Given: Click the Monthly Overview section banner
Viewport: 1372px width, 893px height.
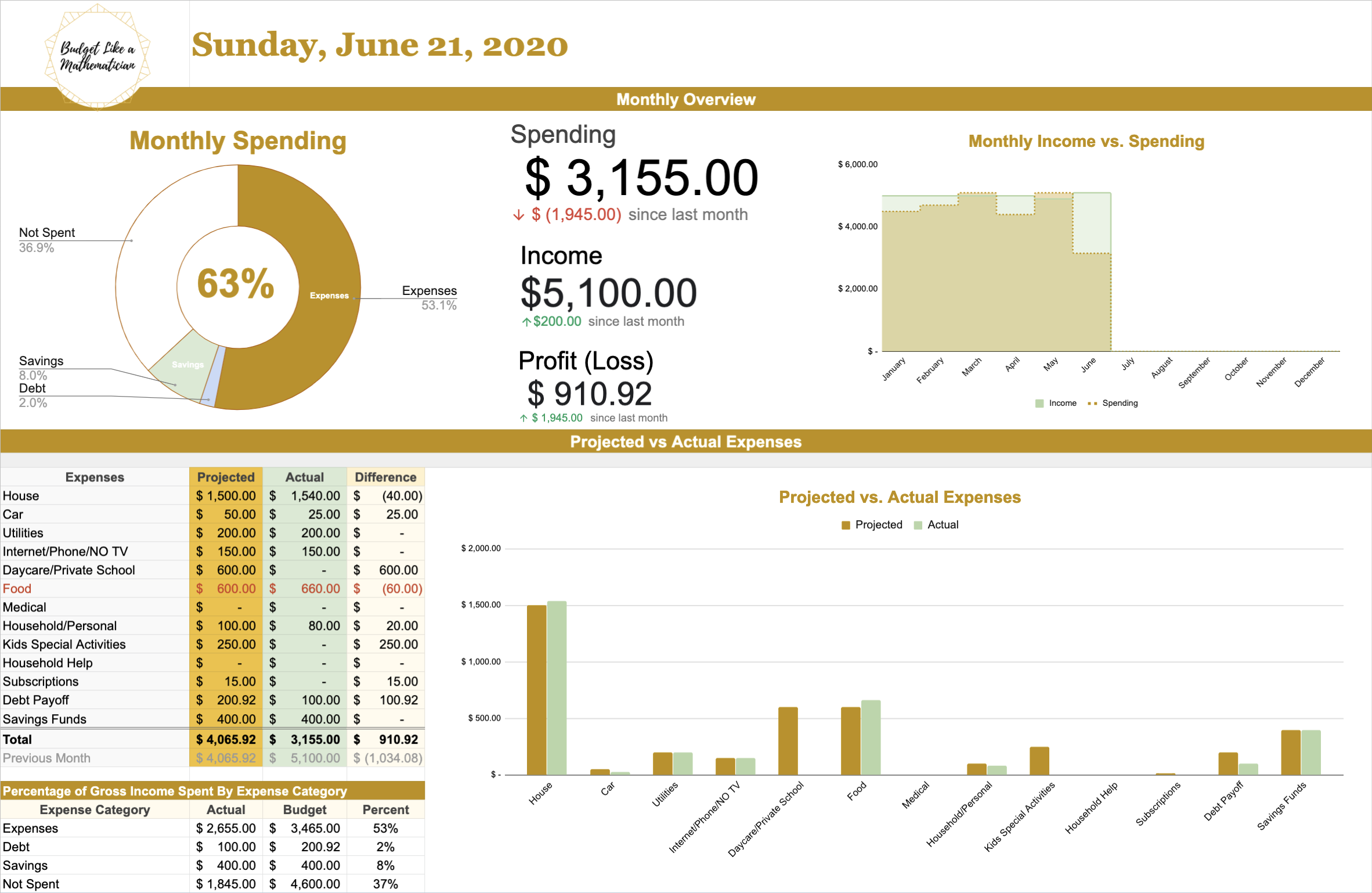Looking at the screenshot, I should coord(685,99).
